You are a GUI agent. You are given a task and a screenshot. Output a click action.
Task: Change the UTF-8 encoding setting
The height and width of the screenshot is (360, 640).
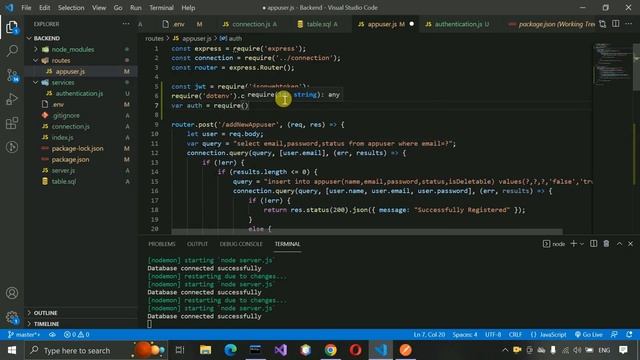(493, 335)
